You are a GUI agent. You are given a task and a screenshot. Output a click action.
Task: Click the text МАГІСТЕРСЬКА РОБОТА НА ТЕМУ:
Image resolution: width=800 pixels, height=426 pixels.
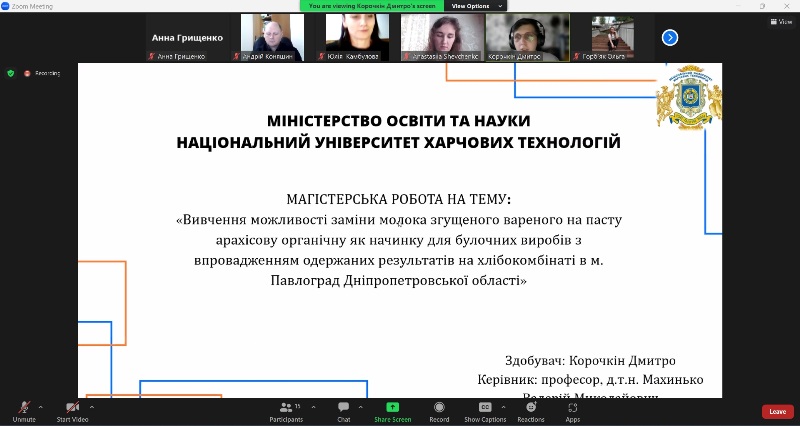coord(398,199)
